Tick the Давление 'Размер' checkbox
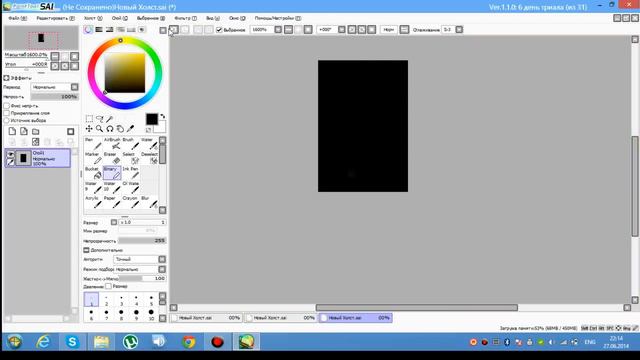This screenshot has height=360, width=640. [108, 287]
